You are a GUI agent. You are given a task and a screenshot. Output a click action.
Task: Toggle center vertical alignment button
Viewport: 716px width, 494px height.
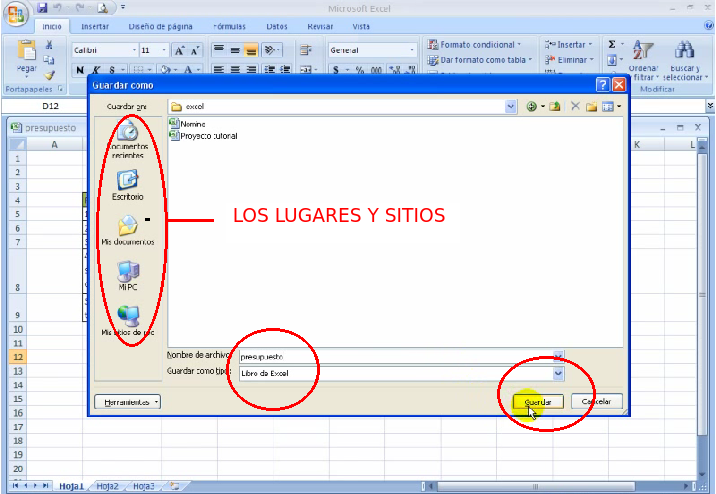pyautogui.click(x=232, y=50)
